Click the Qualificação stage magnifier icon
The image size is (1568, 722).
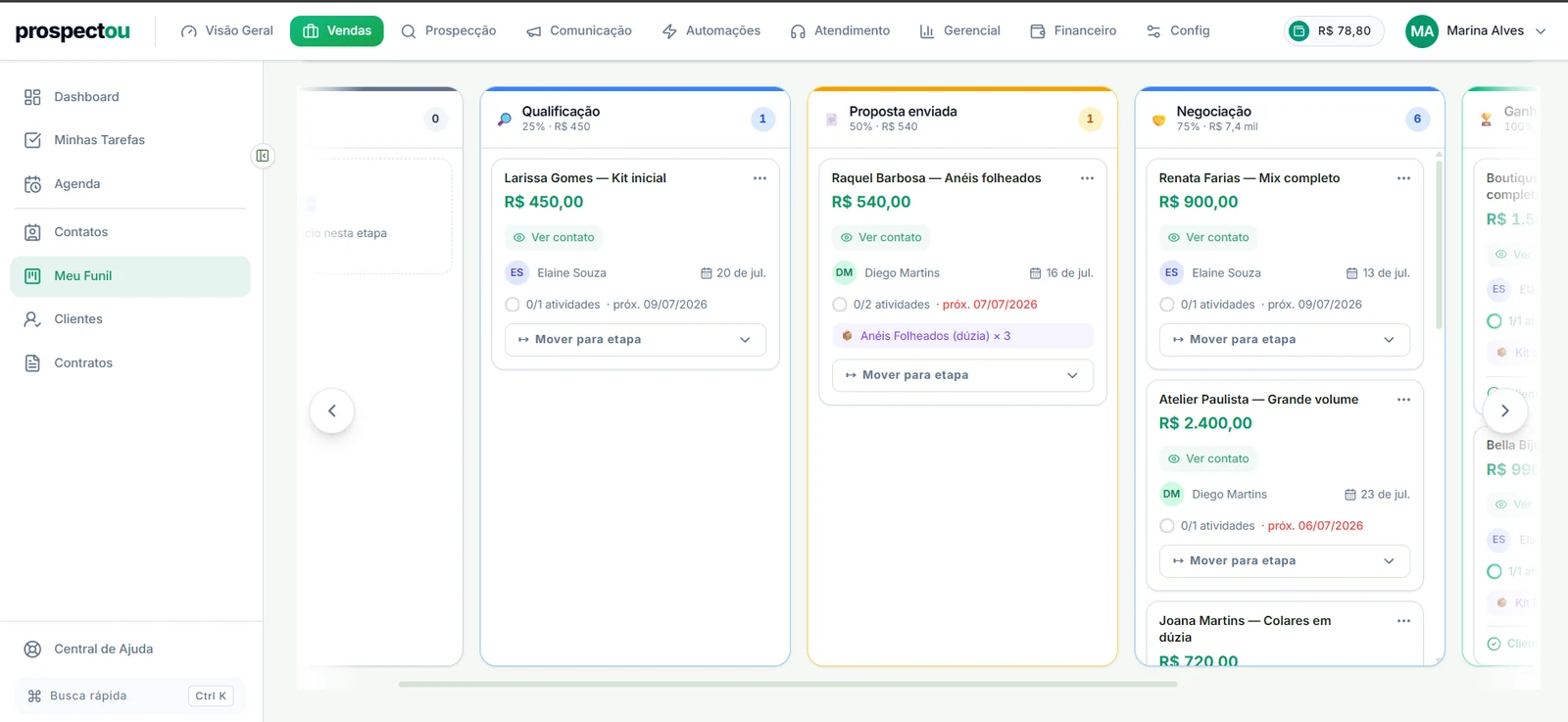504,120
